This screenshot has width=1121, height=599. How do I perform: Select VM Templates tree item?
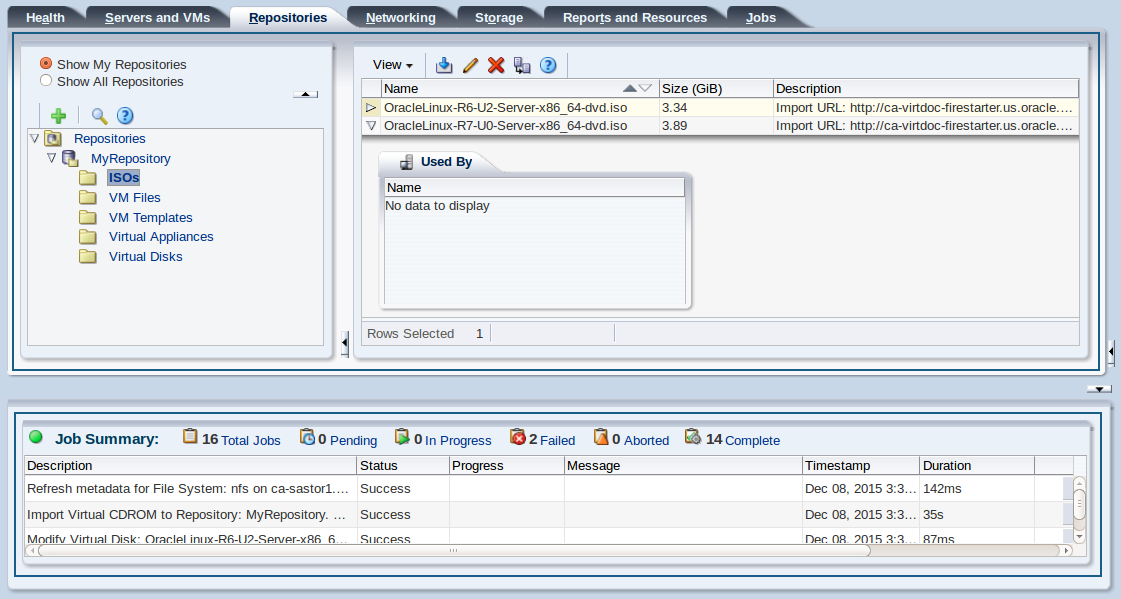click(151, 217)
